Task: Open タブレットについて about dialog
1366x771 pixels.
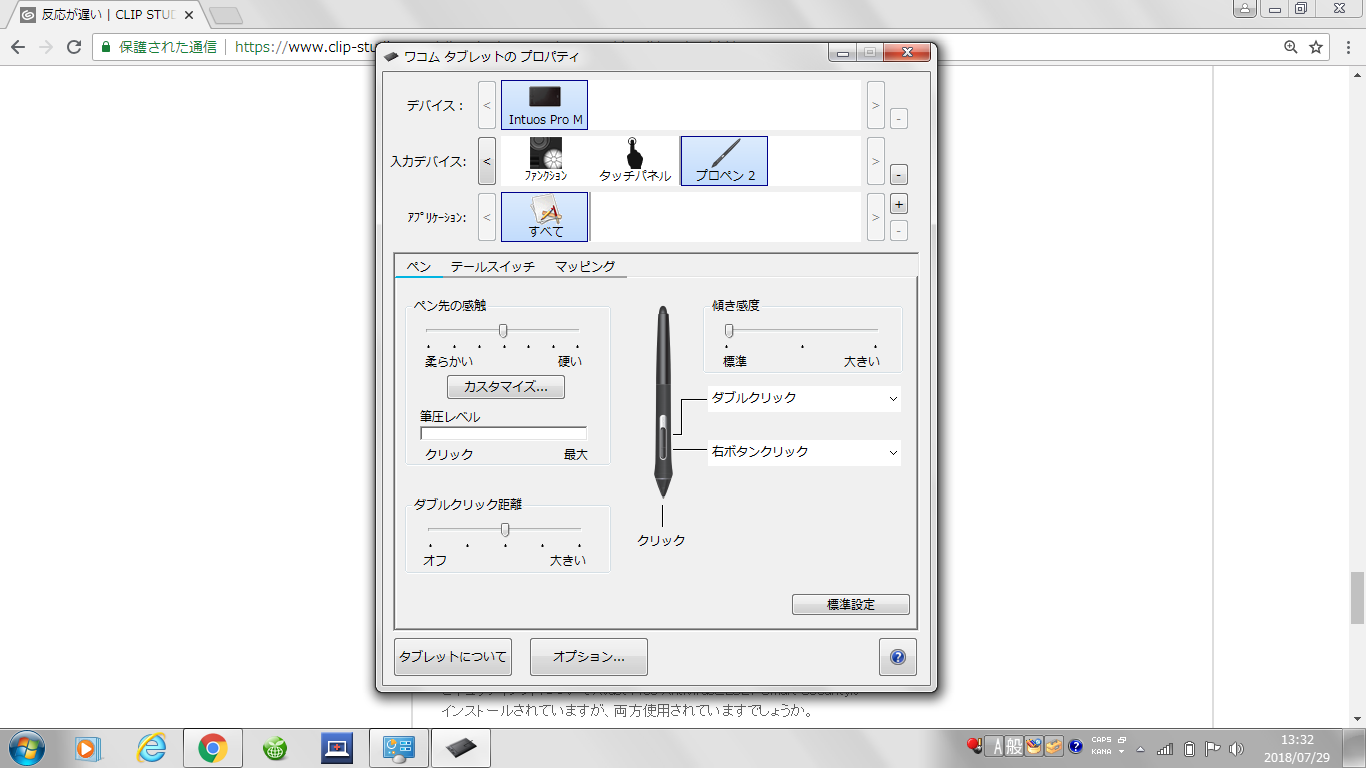Action: click(453, 657)
